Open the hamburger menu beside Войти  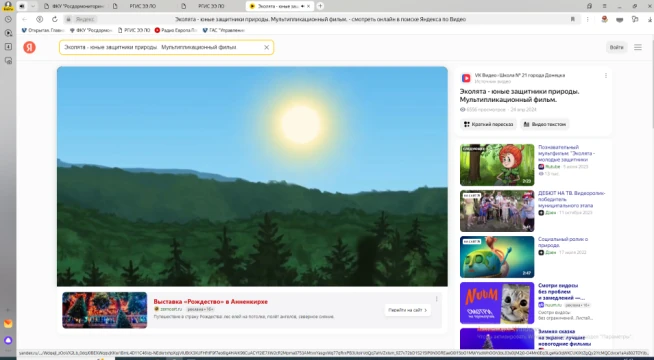tap(638, 47)
